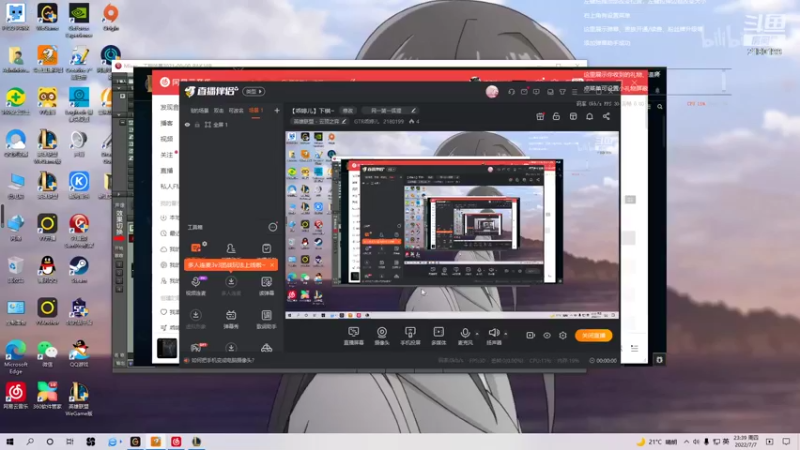Open 直播 in NetEase Music sidebar
The width and height of the screenshot is (800, 450).
[167, 170]
